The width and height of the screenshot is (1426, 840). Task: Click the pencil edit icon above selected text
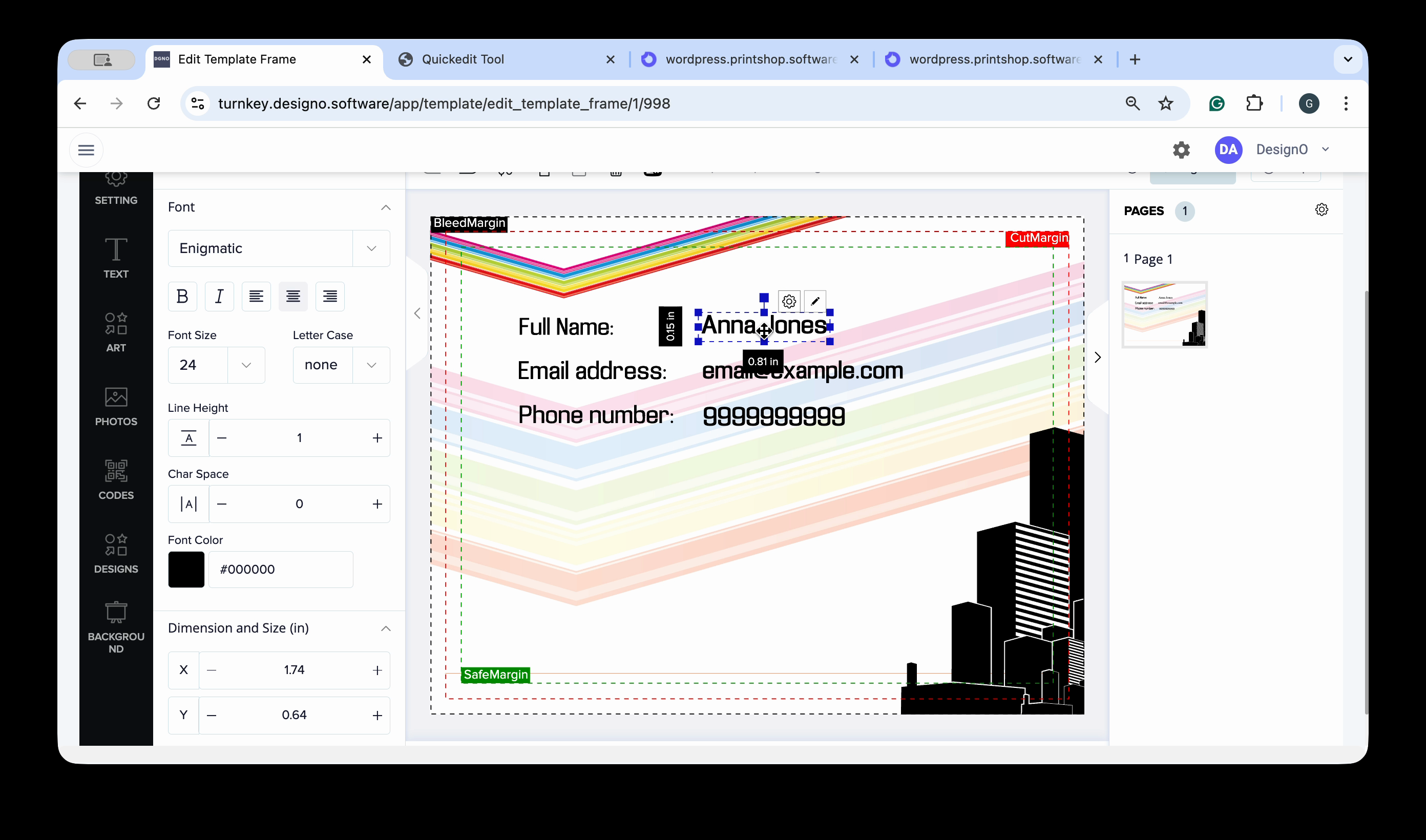(815, 301)
